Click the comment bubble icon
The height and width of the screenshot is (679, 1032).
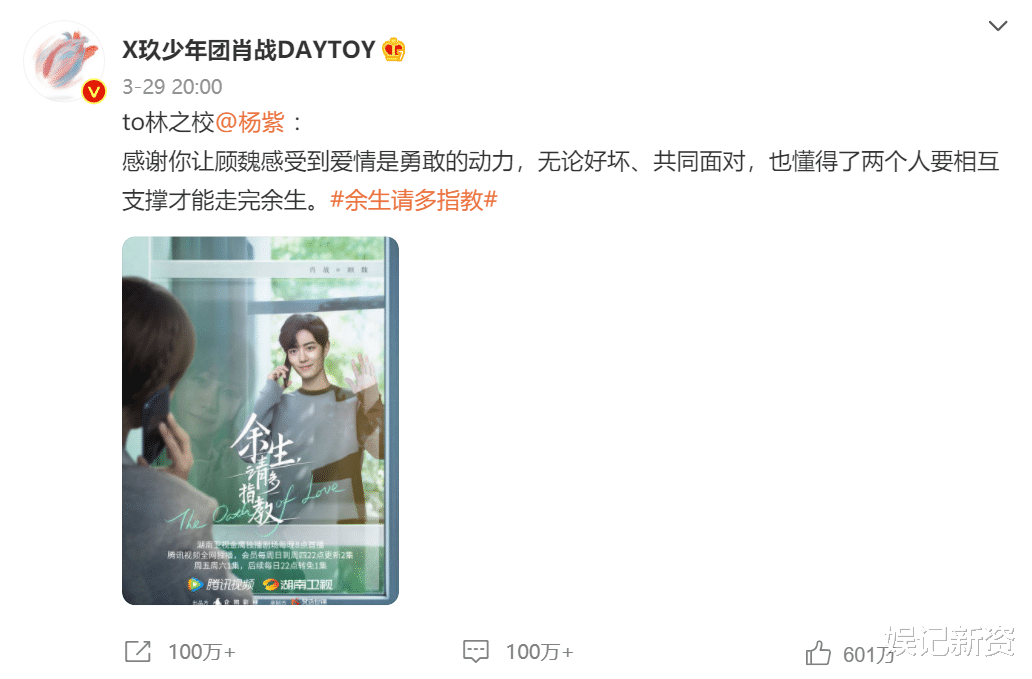476,651
